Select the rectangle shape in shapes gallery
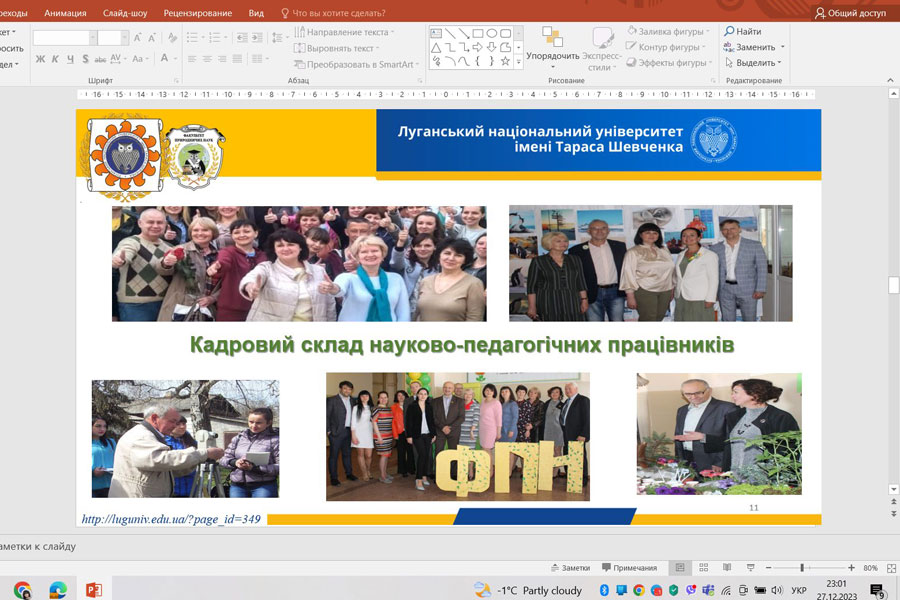 [x=478, y=33]
